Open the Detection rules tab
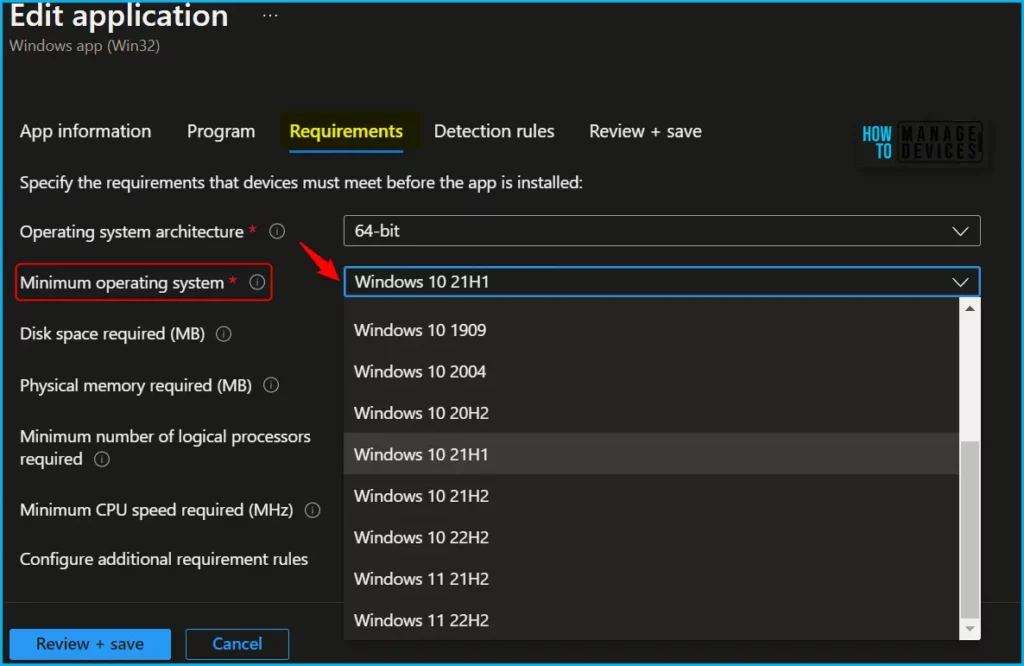1024x666 pixels. (494, 131)
